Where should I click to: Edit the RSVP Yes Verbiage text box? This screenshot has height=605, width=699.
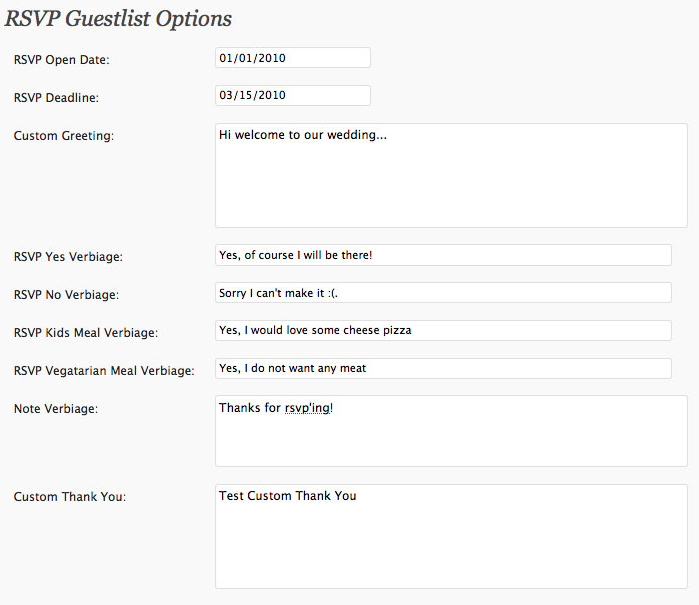coord(443,255)
